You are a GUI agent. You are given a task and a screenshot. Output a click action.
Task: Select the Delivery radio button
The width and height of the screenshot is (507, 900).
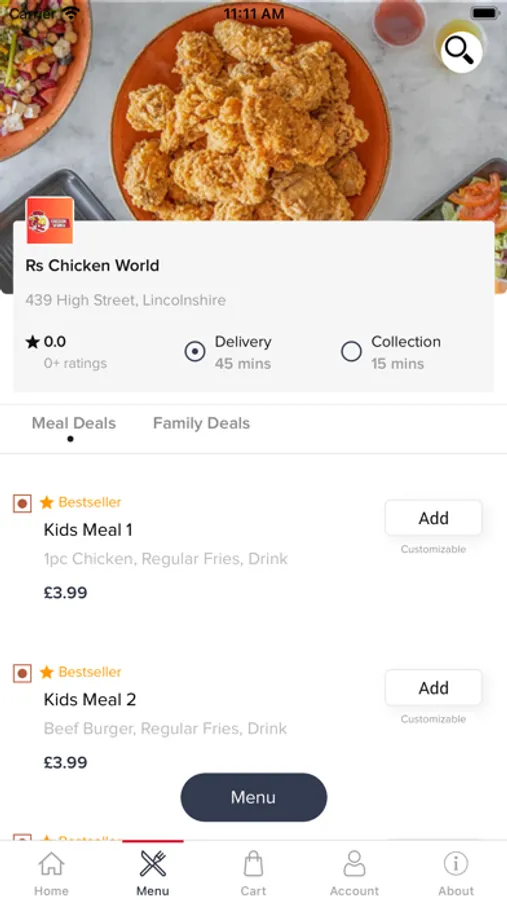click(195, 351)
